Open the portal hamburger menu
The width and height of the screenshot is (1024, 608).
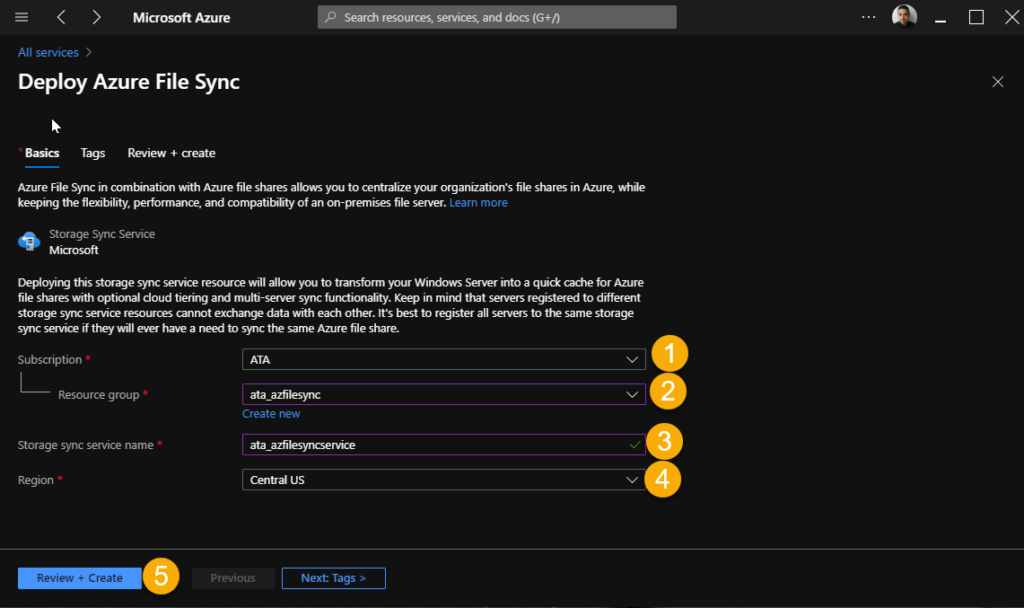21,16
